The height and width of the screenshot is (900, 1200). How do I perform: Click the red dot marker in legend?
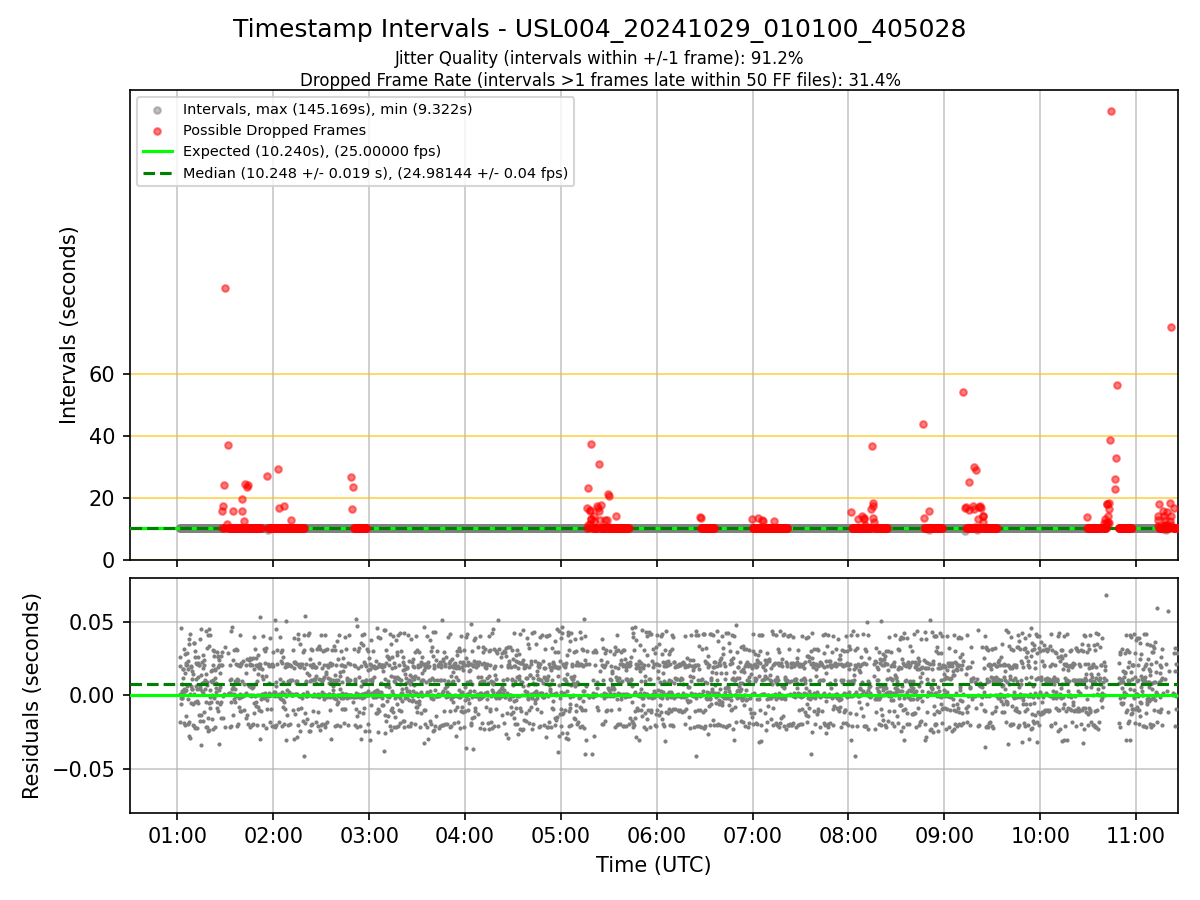click(158, 130)
